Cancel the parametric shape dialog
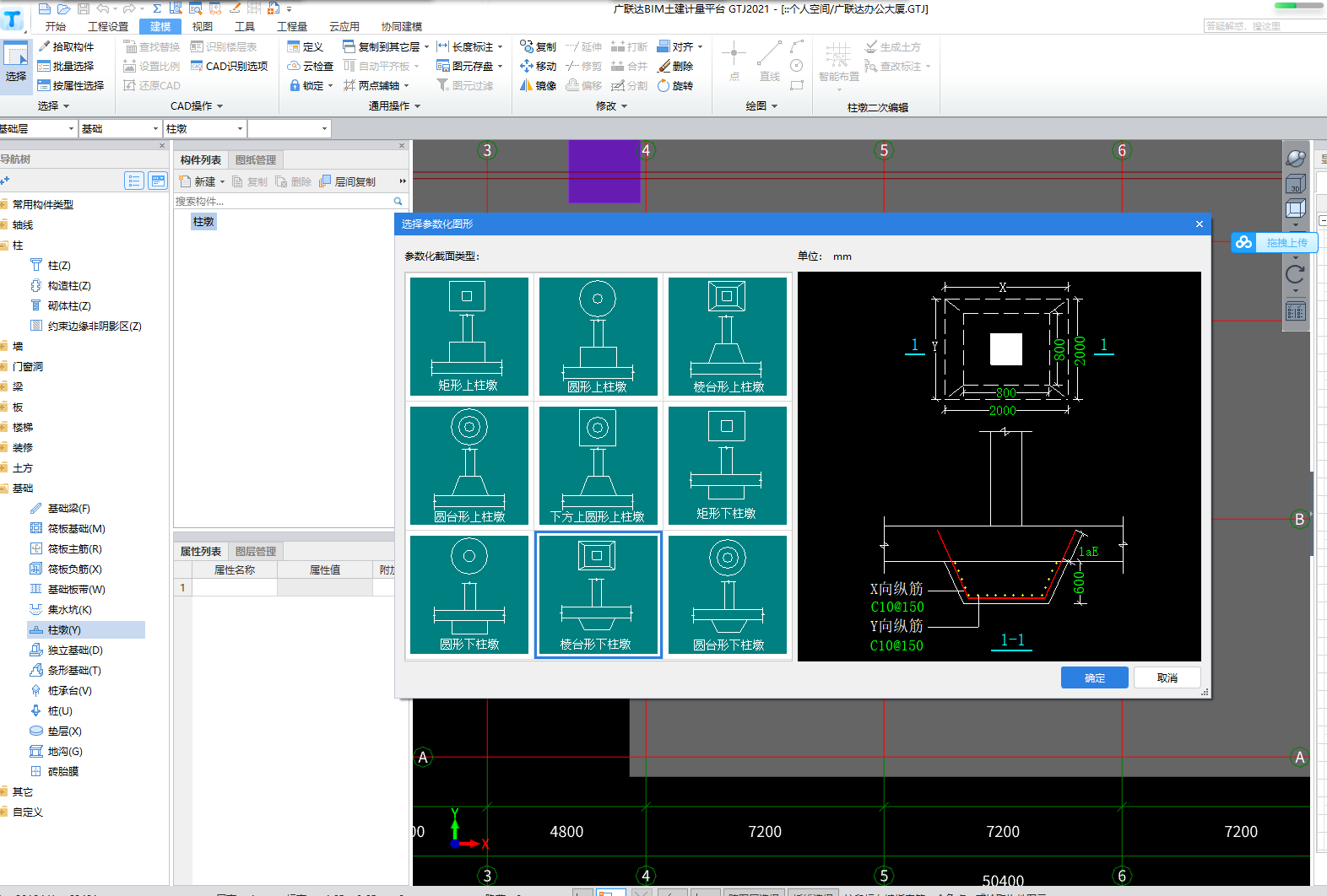 click(1167, 677)
